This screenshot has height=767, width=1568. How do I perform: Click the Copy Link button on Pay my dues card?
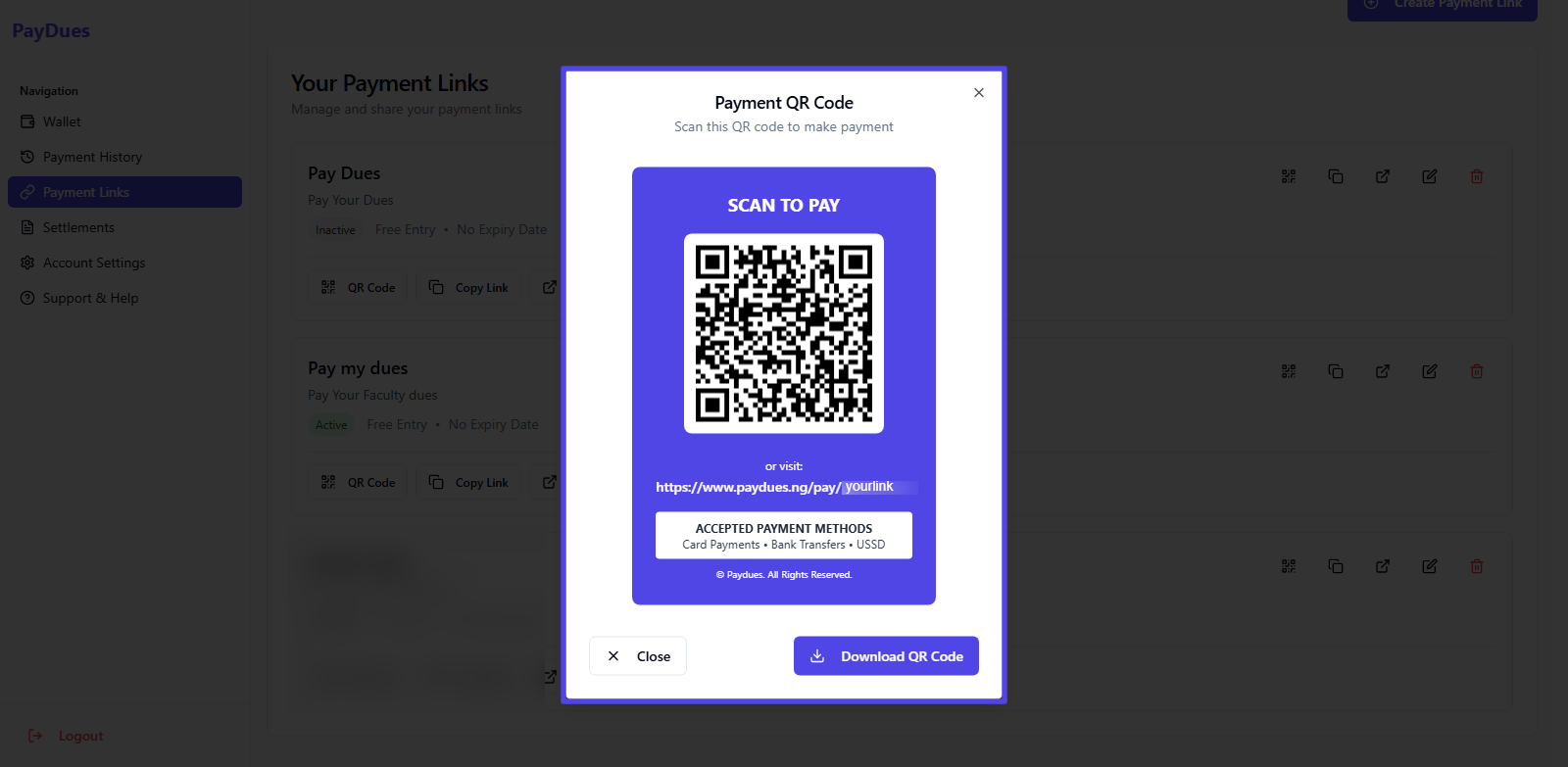[468, 482]
